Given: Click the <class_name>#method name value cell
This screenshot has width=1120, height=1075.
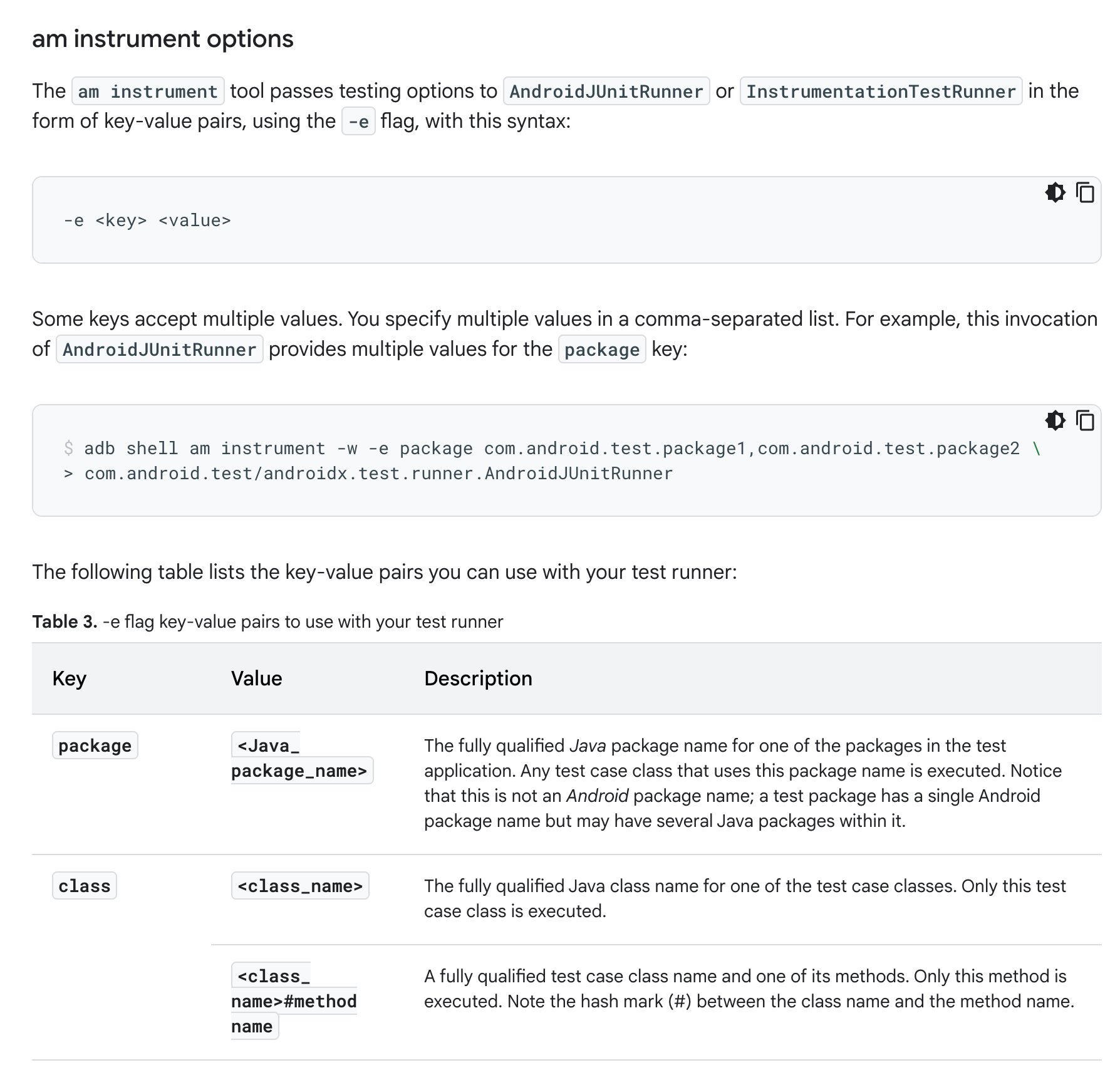Looking at the screenshot, I should [293, 1001].
